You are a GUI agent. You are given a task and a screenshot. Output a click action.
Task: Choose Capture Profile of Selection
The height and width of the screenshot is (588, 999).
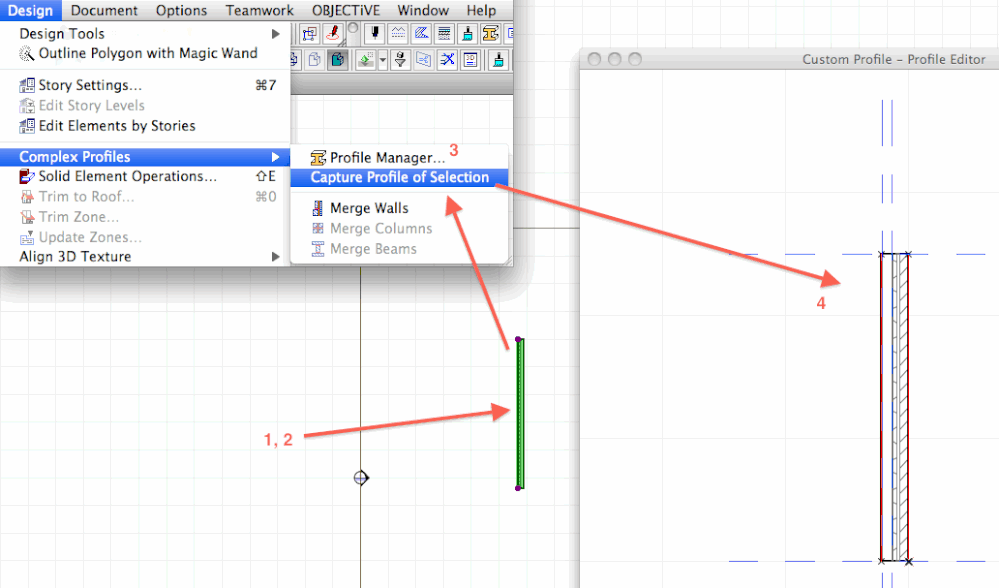(399, 178)
